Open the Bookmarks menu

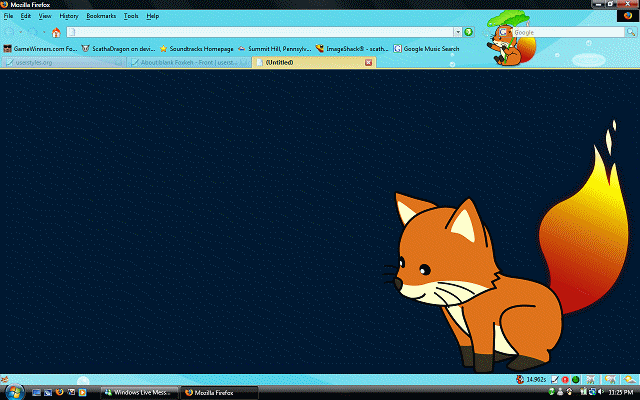101,16
